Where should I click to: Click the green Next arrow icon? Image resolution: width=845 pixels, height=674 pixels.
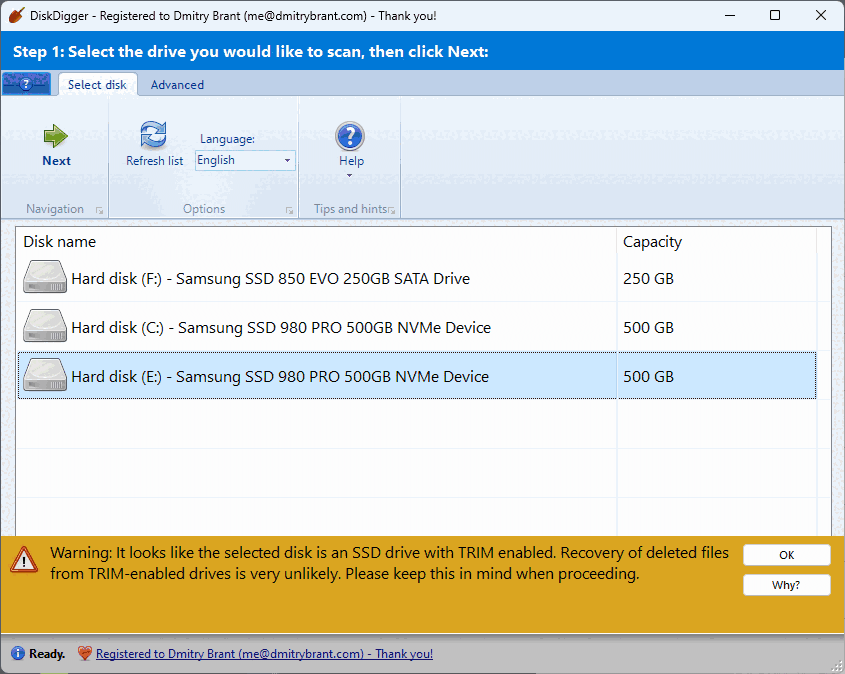56,135
